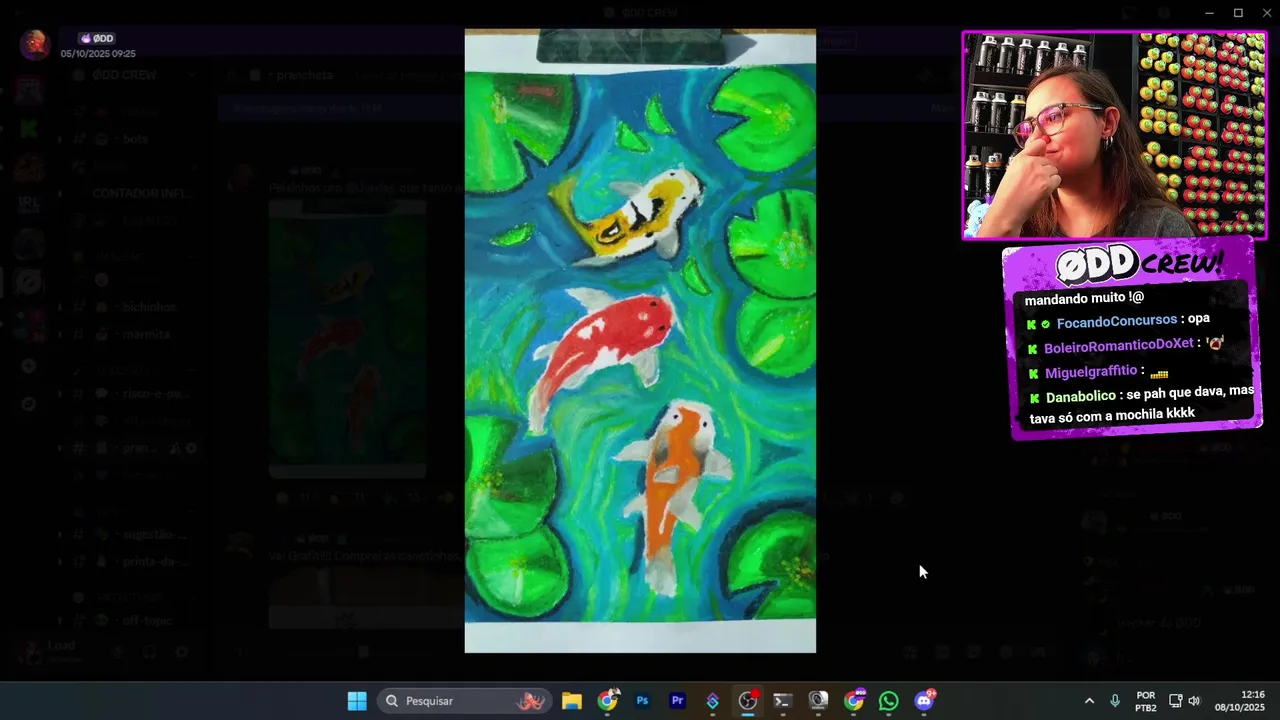Open the terminal app in taskbar
The image size is (1280, 720).
click(783, 701)
